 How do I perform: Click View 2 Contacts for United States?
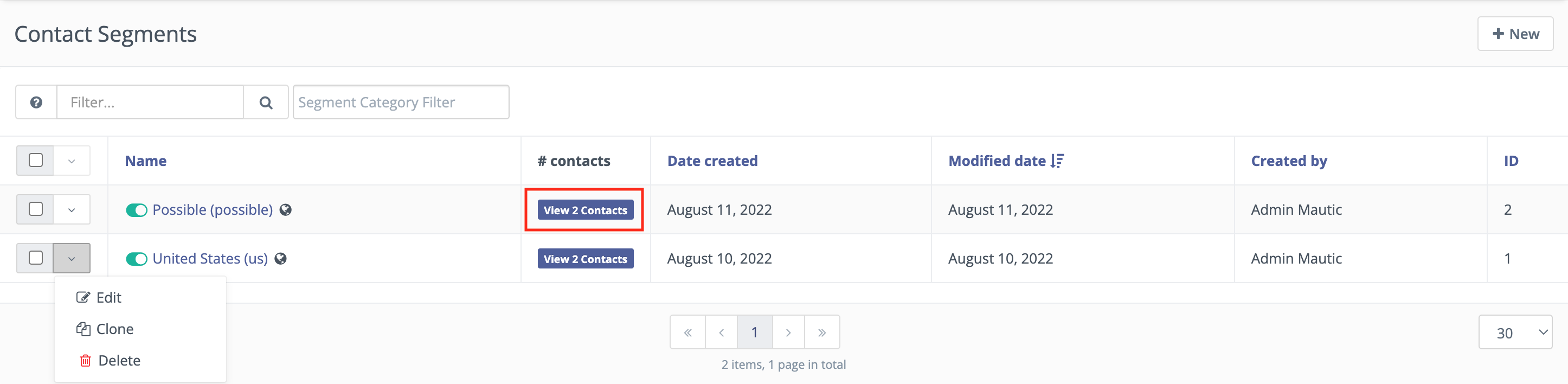tap(585, 259)
